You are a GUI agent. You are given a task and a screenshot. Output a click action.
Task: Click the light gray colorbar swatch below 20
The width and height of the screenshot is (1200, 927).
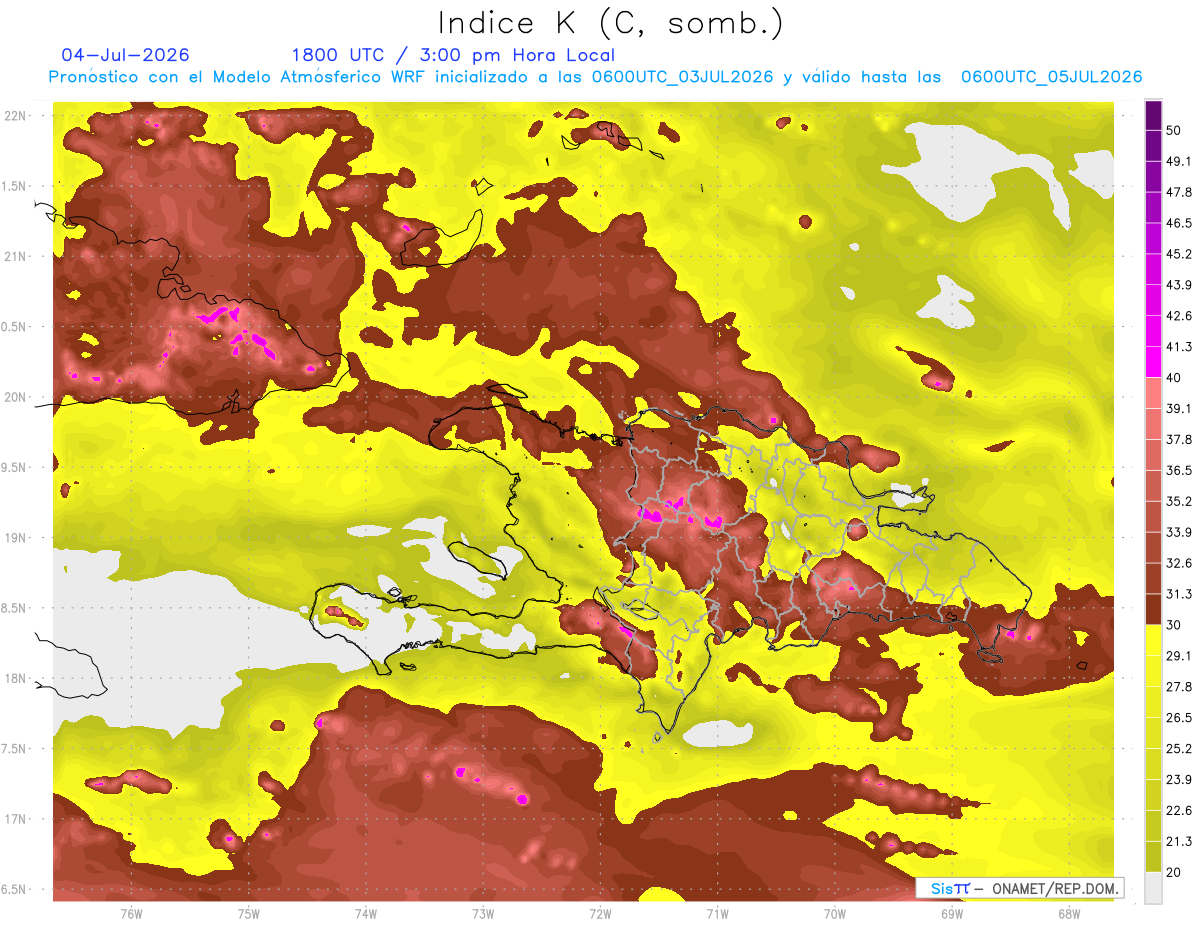pyautogui.click(x=1153, y=888)
